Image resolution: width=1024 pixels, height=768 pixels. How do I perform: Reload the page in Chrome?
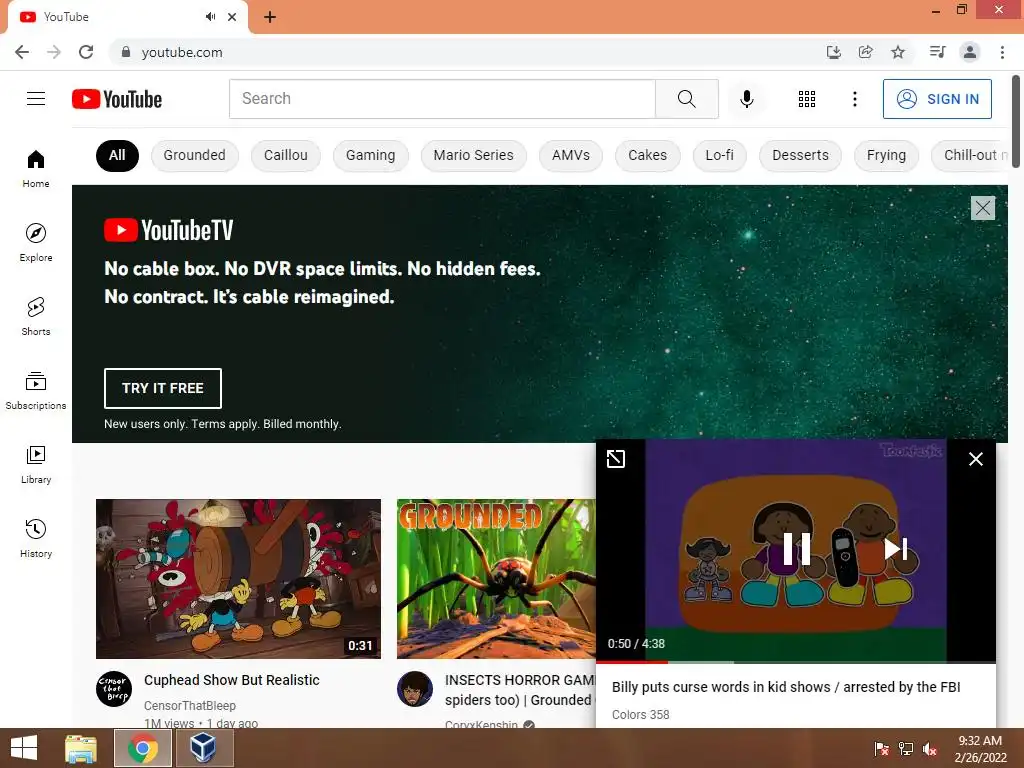[x=86, y=52]
